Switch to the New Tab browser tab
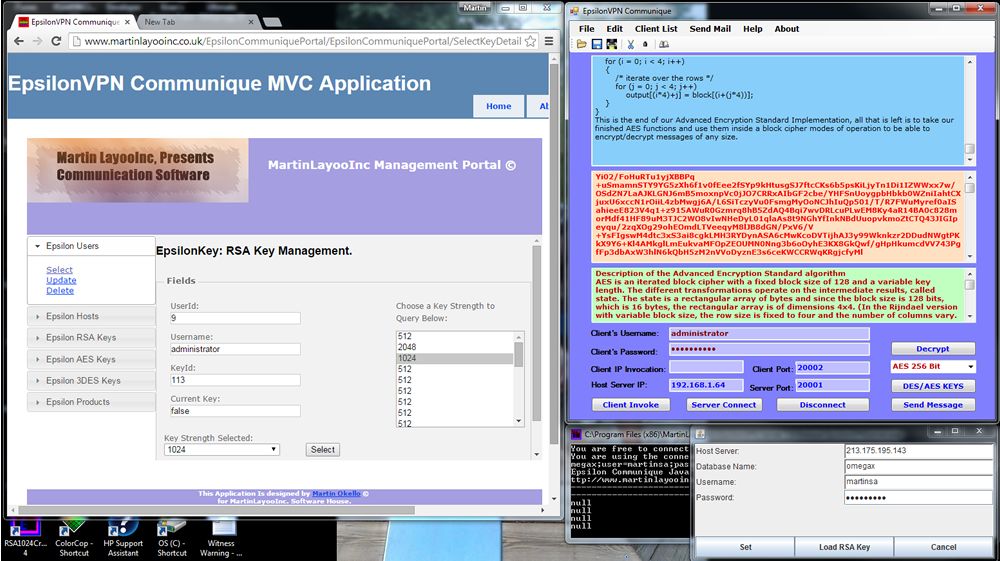The width and height of the screenshot is (1000, 561). [198, 22]
